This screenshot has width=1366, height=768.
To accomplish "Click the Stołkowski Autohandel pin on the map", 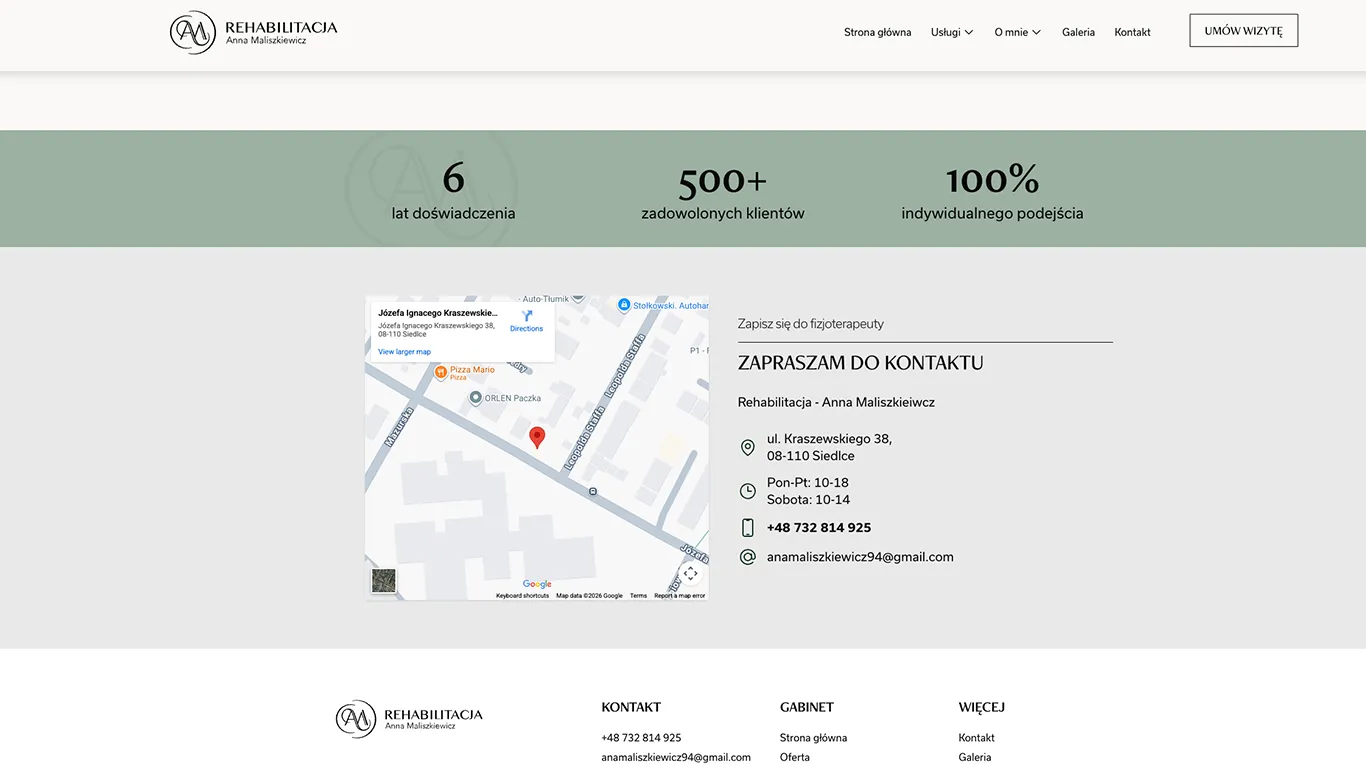I will [x=625, y=304].
